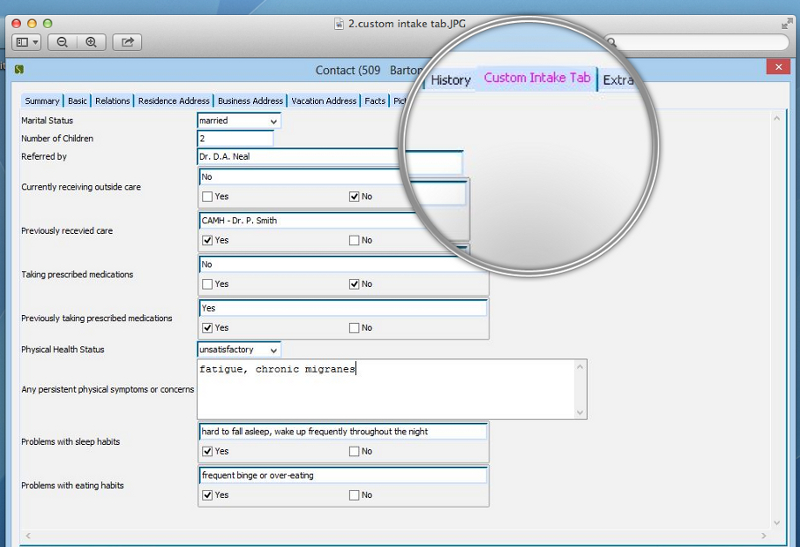Screen dimensions: 800x547
Task: Switch to the Summary tab
Action: 42,101
